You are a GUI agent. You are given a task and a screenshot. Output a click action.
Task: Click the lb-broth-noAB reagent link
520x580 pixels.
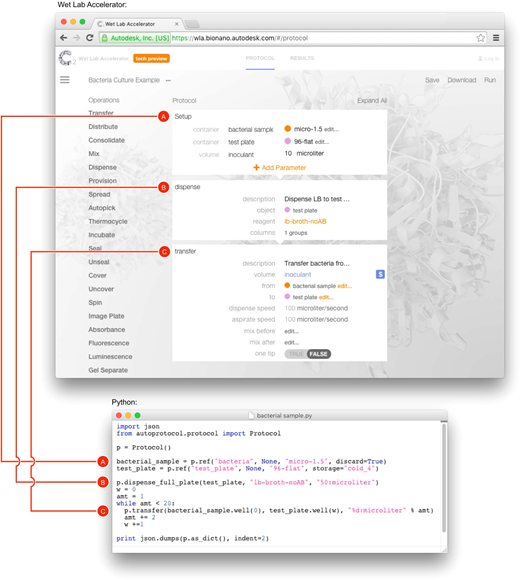305,222
